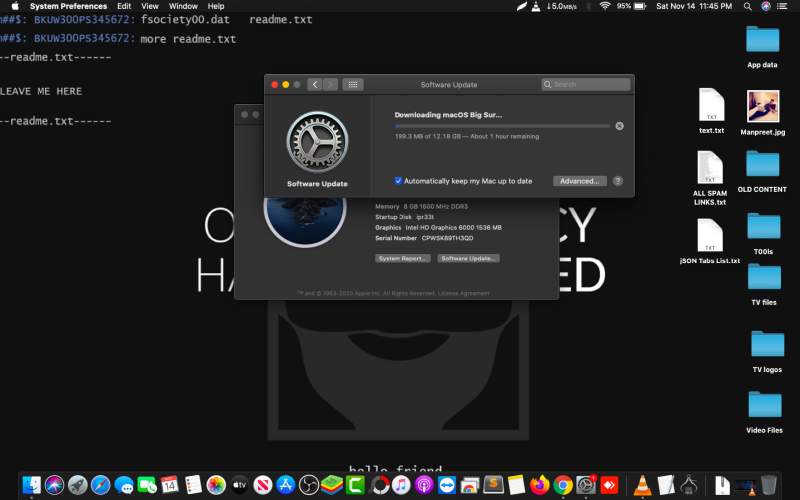Screen dimensions: 800x500
Task: Click forward arrow in System Preferences toolbar
Action: (x=331, y=85)
